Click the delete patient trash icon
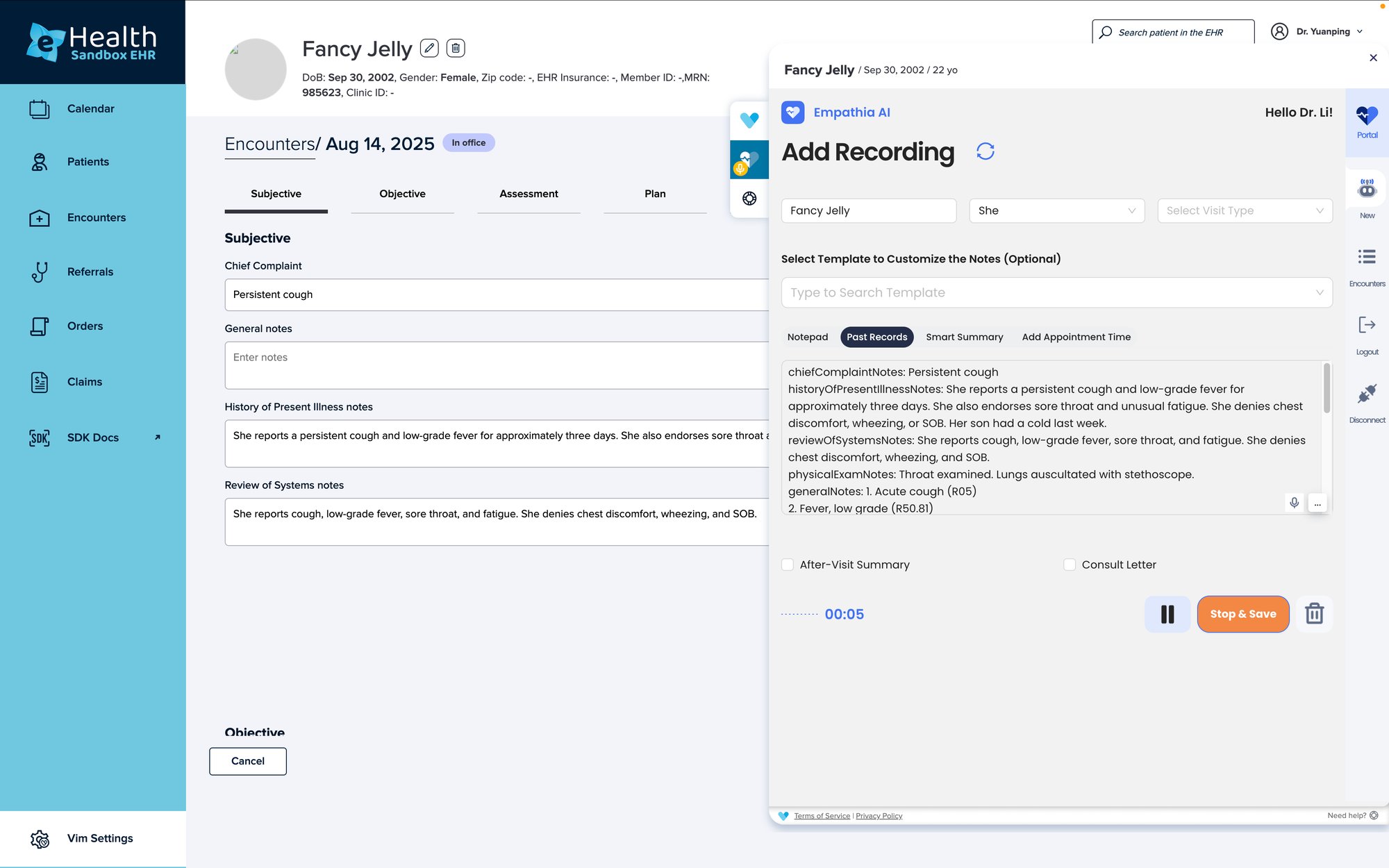 456,48
